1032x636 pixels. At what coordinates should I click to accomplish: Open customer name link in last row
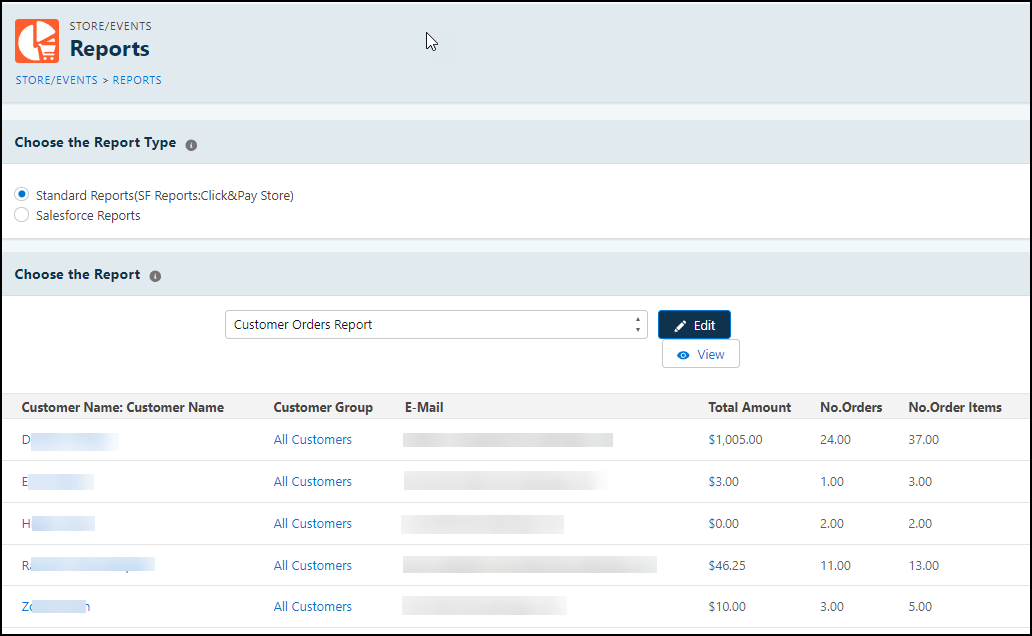coord(56,607)
